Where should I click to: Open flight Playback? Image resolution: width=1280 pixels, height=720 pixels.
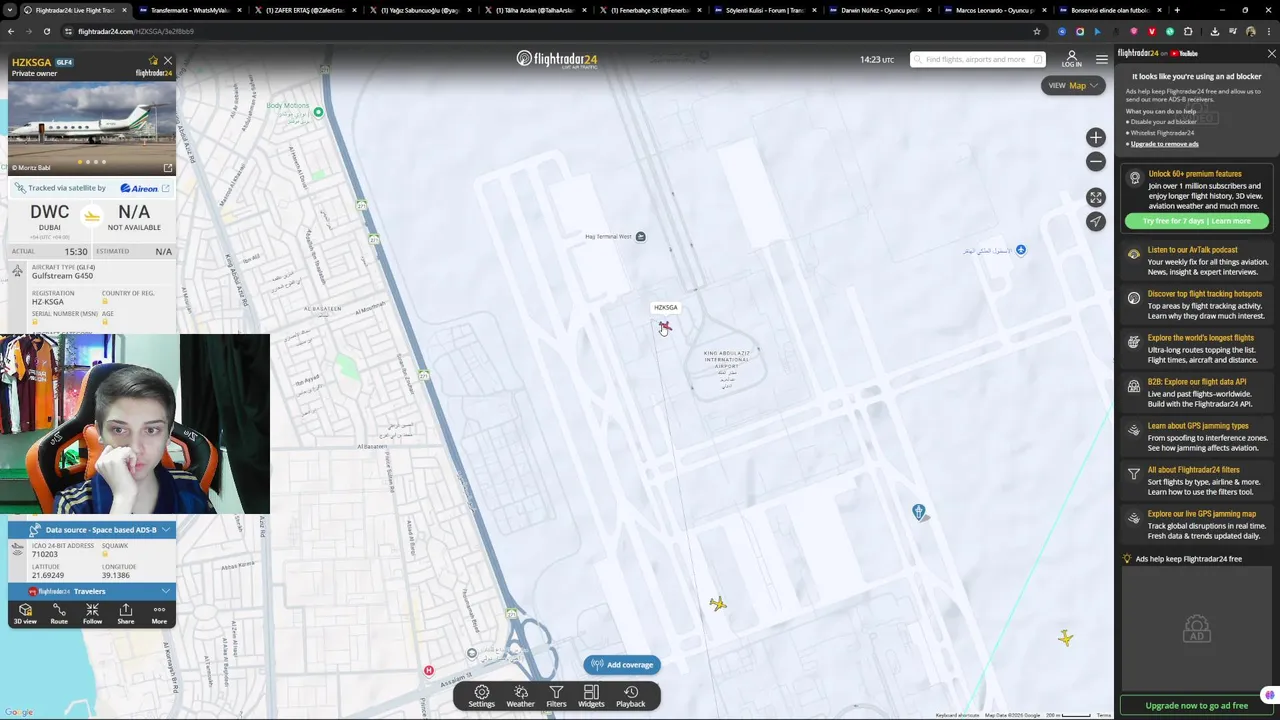click(x=631, y=696)
